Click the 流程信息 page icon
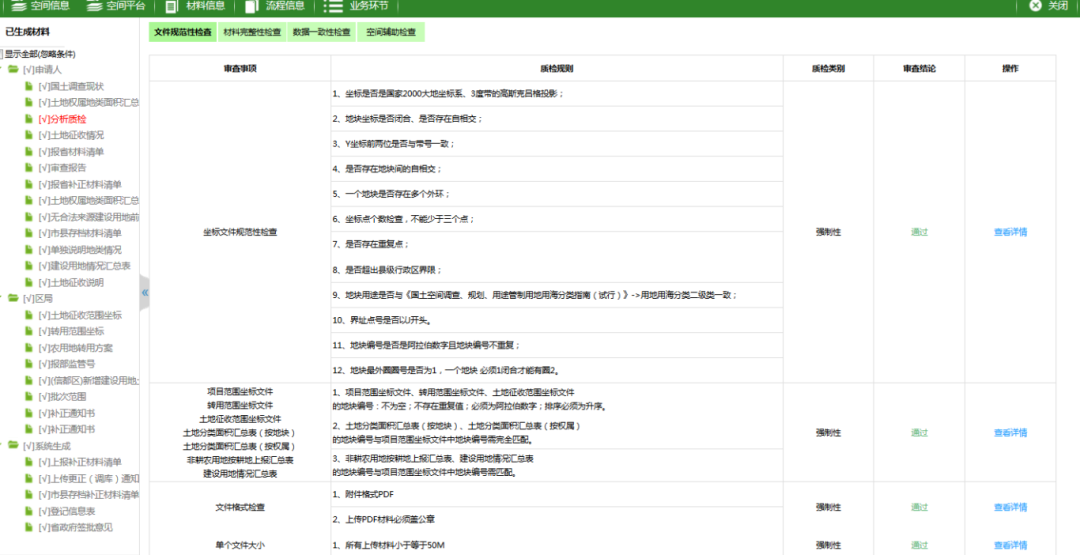 click(251, 6)
